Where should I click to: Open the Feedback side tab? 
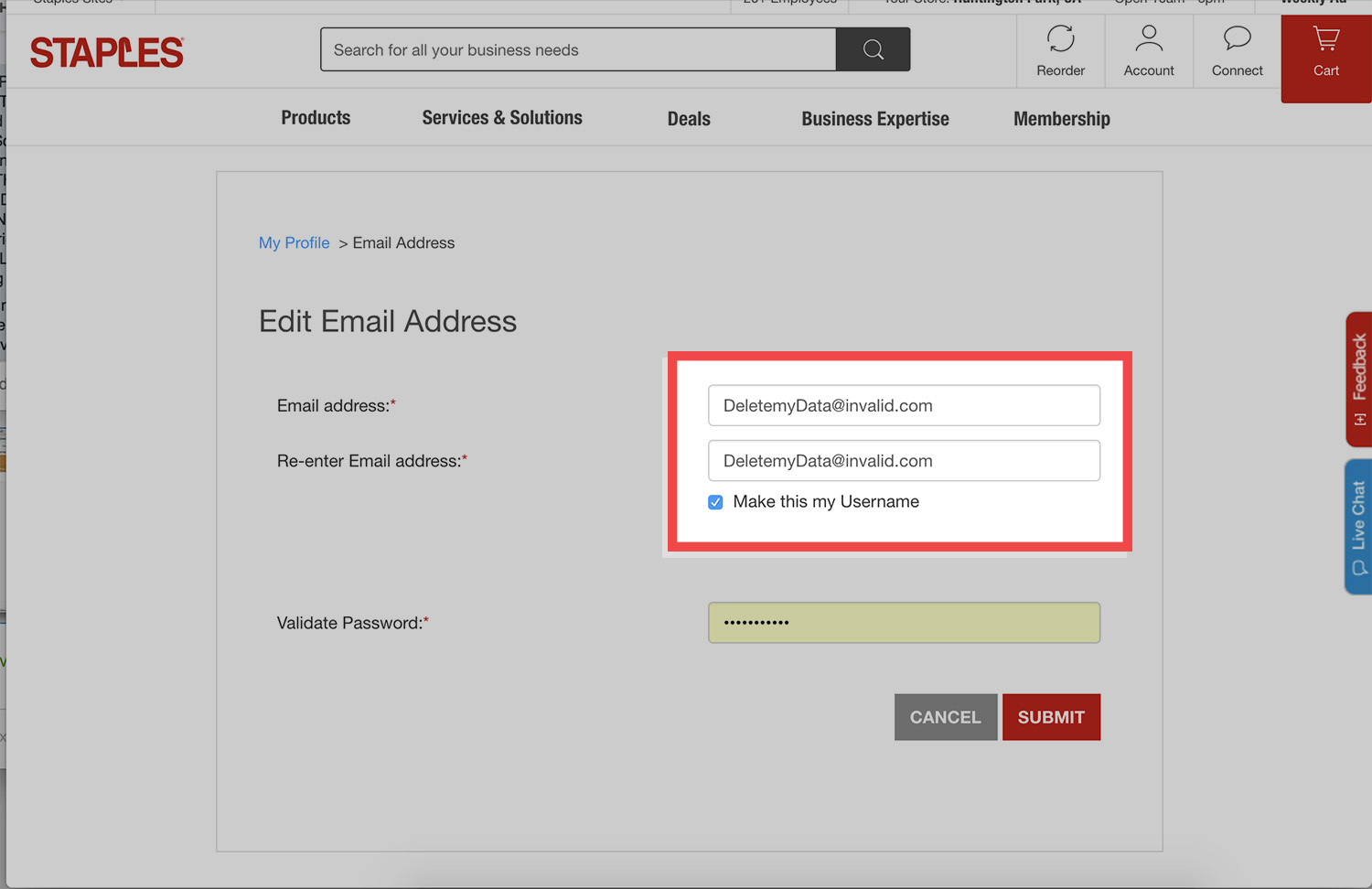pos(1359,379)
